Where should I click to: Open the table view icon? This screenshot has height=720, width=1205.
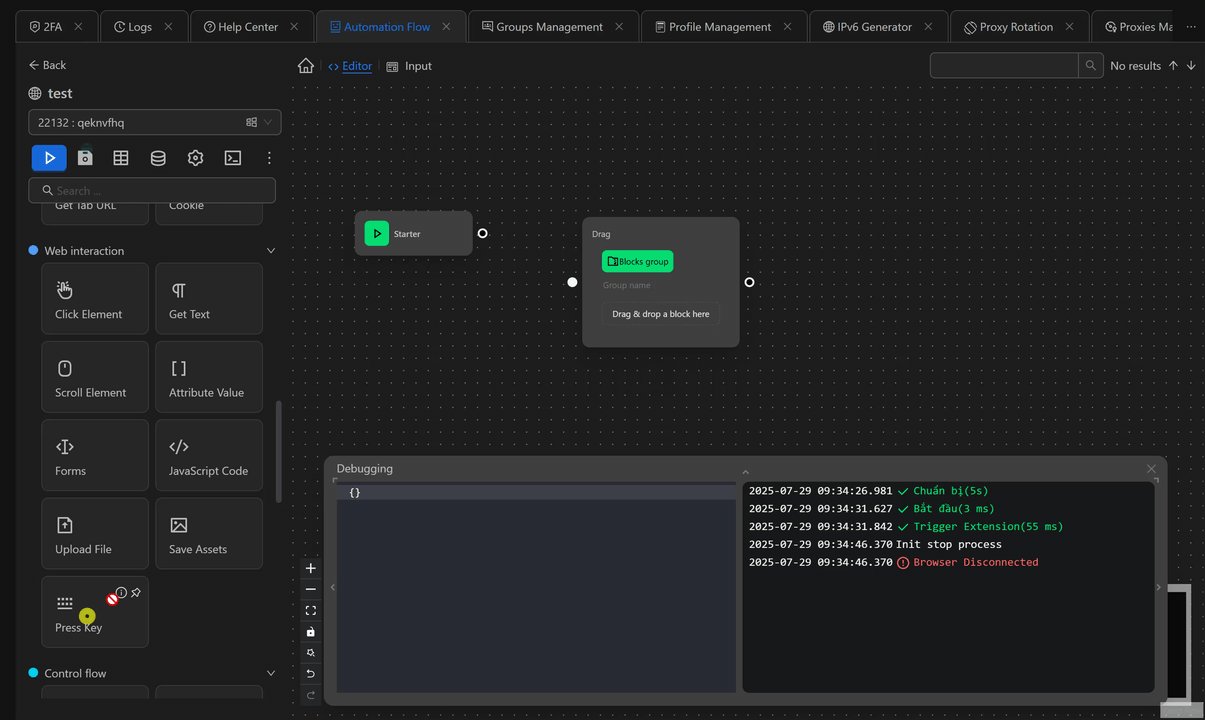[x=121, y=158]
